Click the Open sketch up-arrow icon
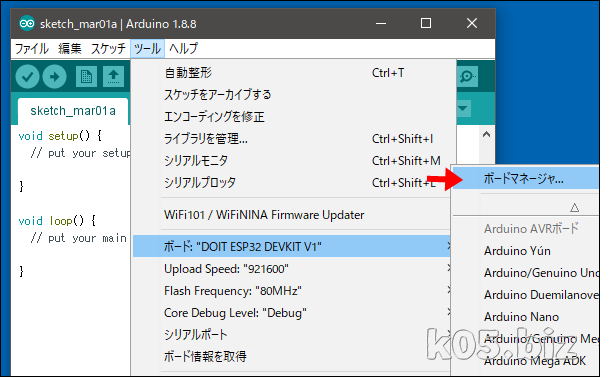This screenshot has width=600, height=377. pos(113,77)
